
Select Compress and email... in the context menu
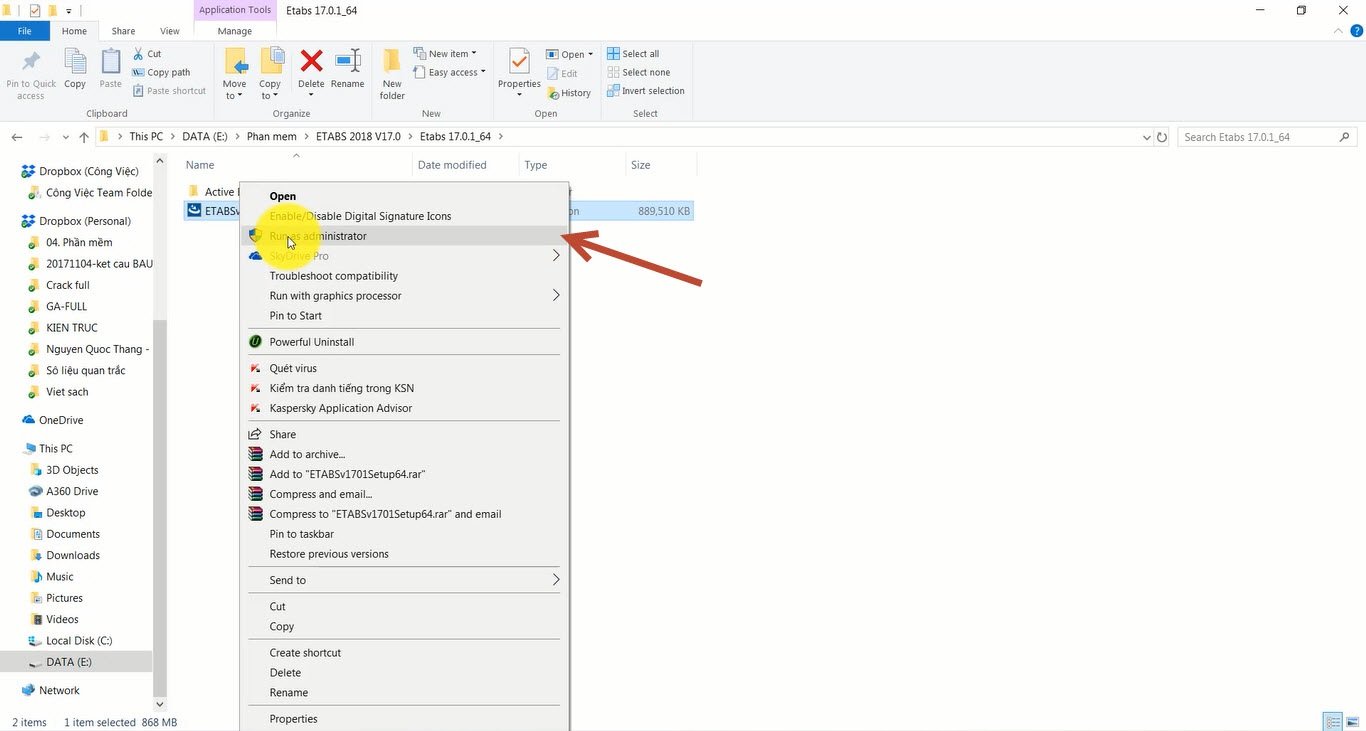point(405,494)
